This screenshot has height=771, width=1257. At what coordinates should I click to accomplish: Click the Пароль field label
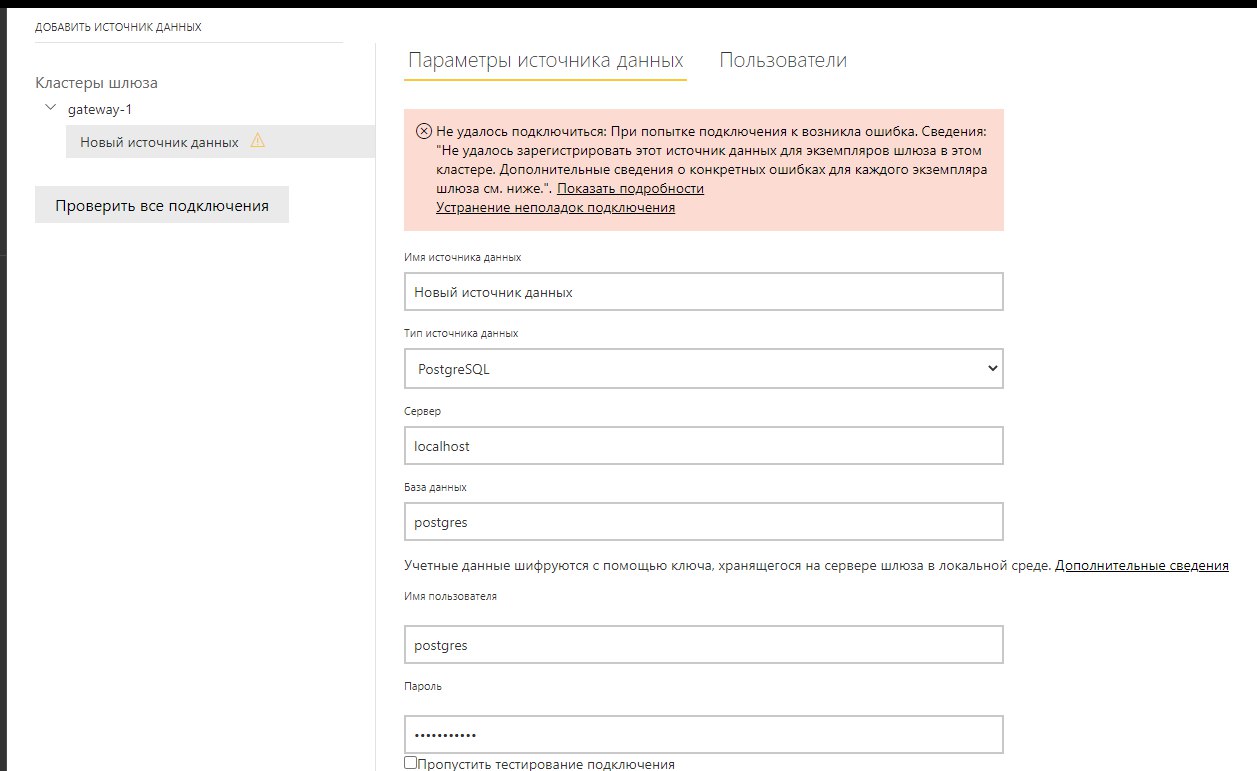click(x=423, y=687)
